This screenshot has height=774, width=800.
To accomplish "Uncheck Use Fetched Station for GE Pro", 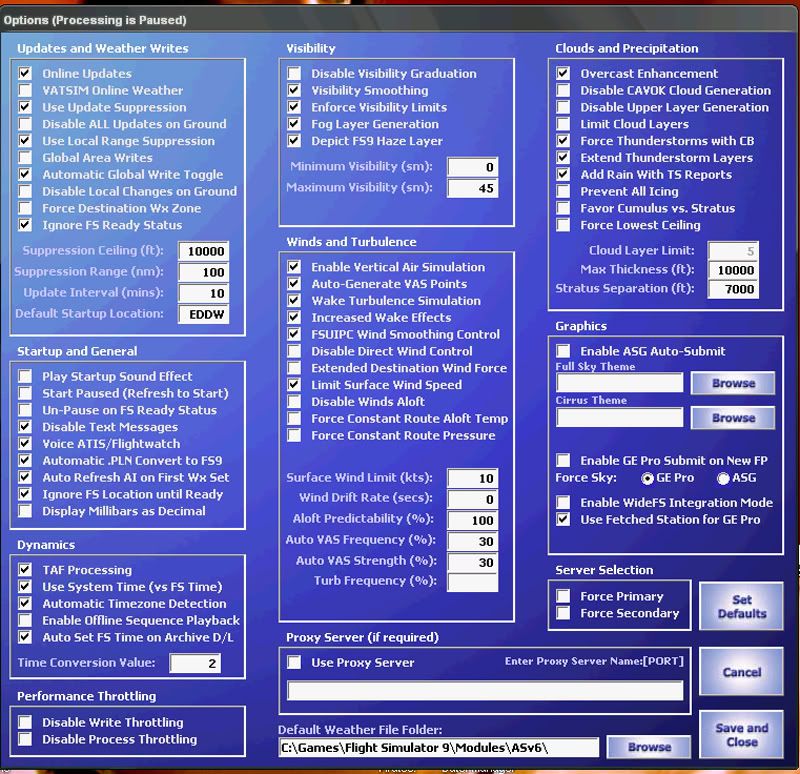I will 563,519.
